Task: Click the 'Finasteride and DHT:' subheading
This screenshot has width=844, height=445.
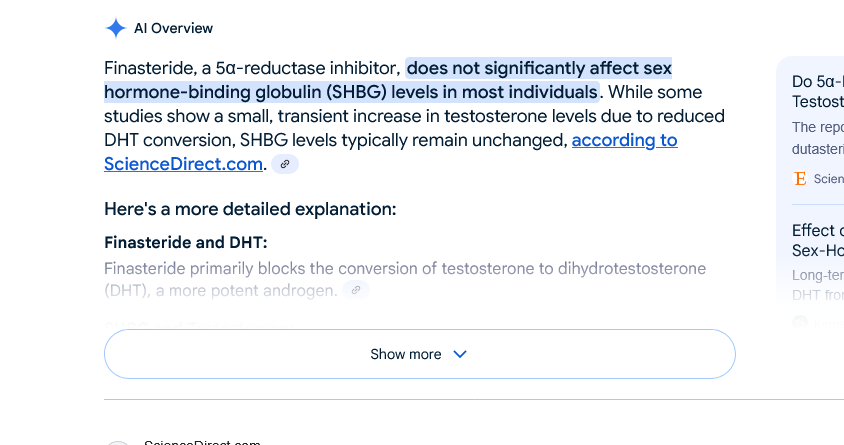Action: tap(186, 243)
